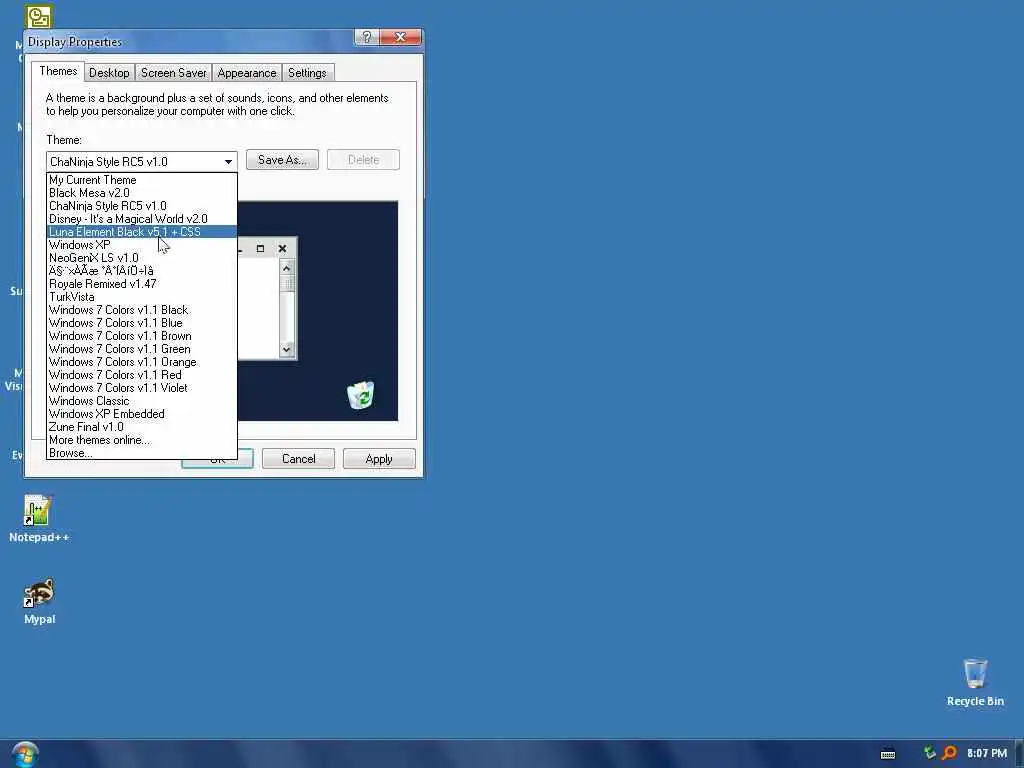Choose the Windows XP theme
1024x768 pixels.
click(x=142, y=245)
